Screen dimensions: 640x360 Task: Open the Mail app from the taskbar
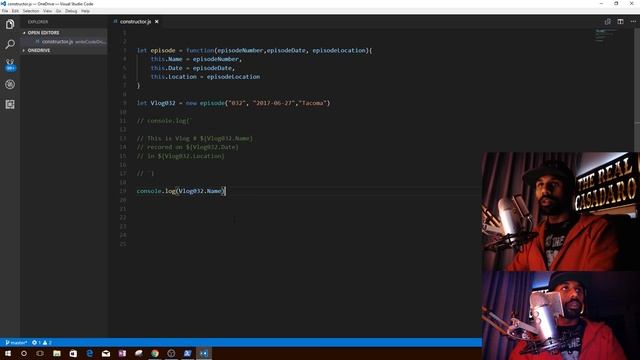(x=106, y=353)
